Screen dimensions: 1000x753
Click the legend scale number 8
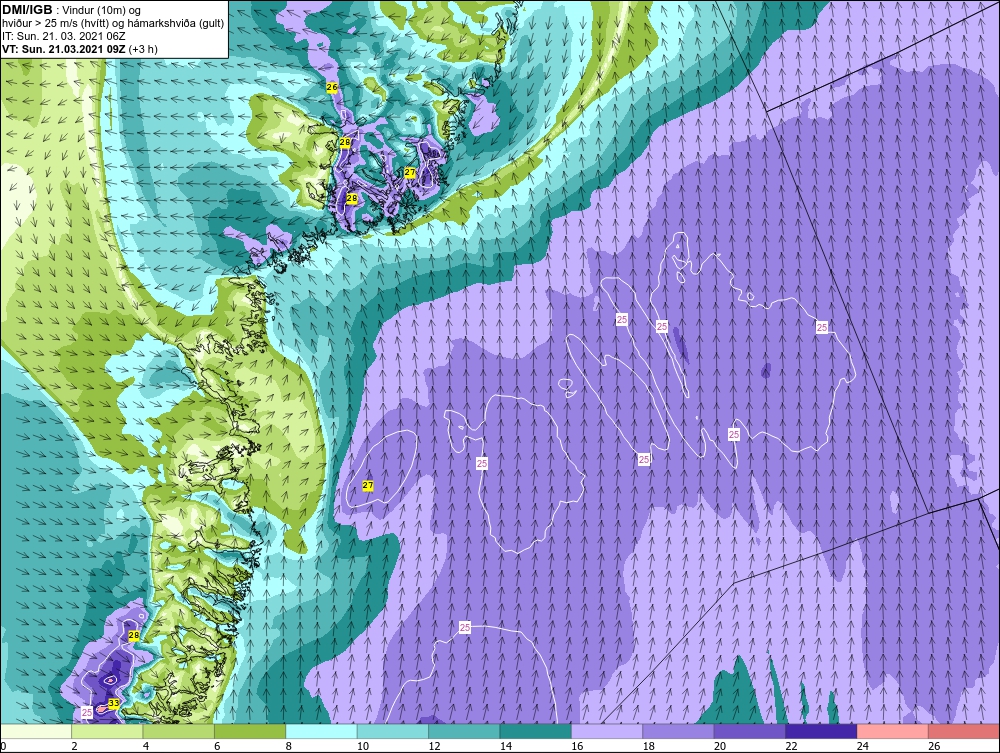pos(289,746)
